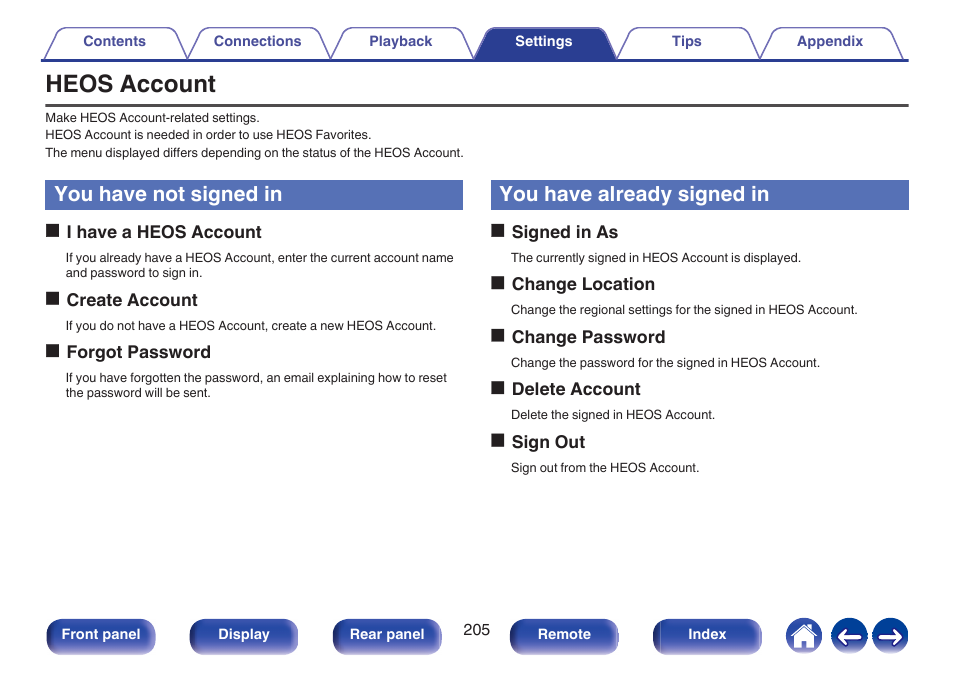Click 'Change the regional settings' description
The width and height of the screenshot is (954, 673).
(684, 310)
